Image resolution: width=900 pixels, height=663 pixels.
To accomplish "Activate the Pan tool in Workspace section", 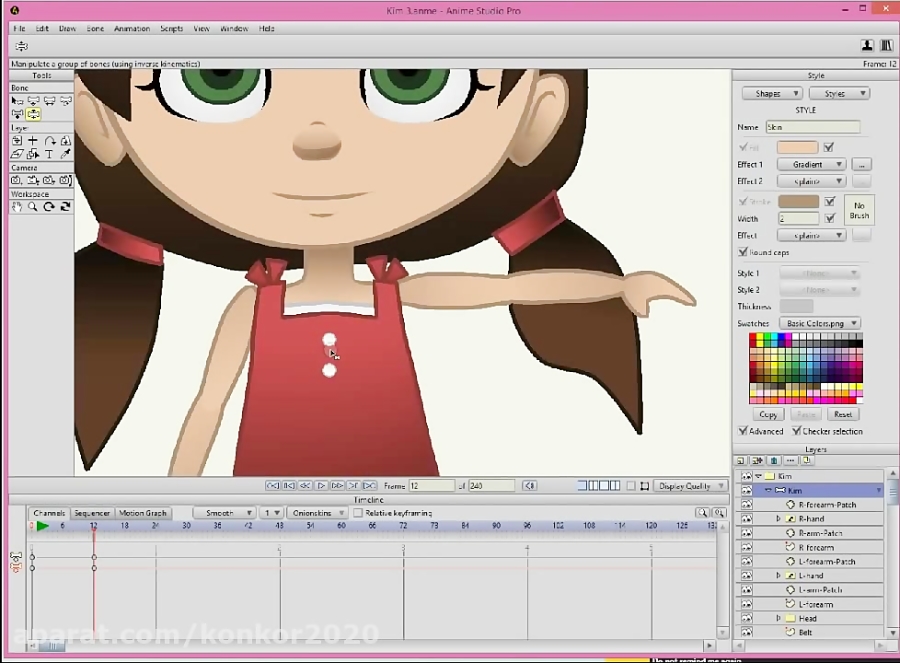I will (18, 205).
